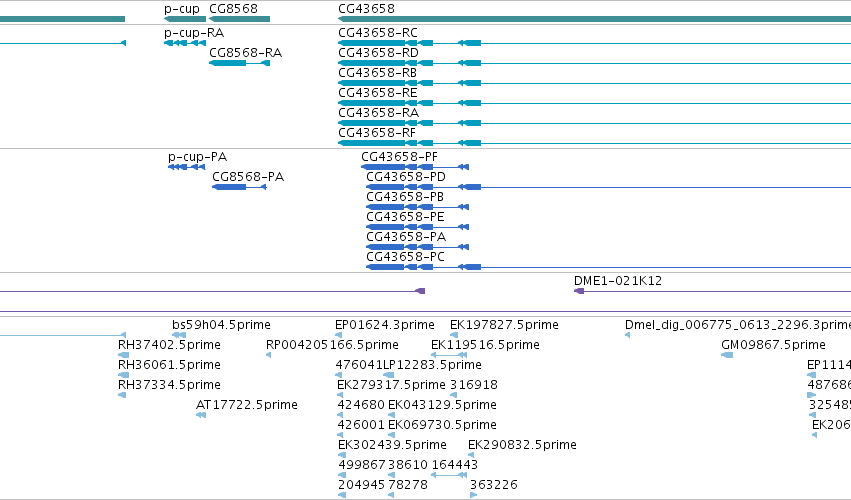Viewport: 851px width, 500px height.
Task: Click the p-cup-RA transcript exon glyph
Action: tap(185, 43)
